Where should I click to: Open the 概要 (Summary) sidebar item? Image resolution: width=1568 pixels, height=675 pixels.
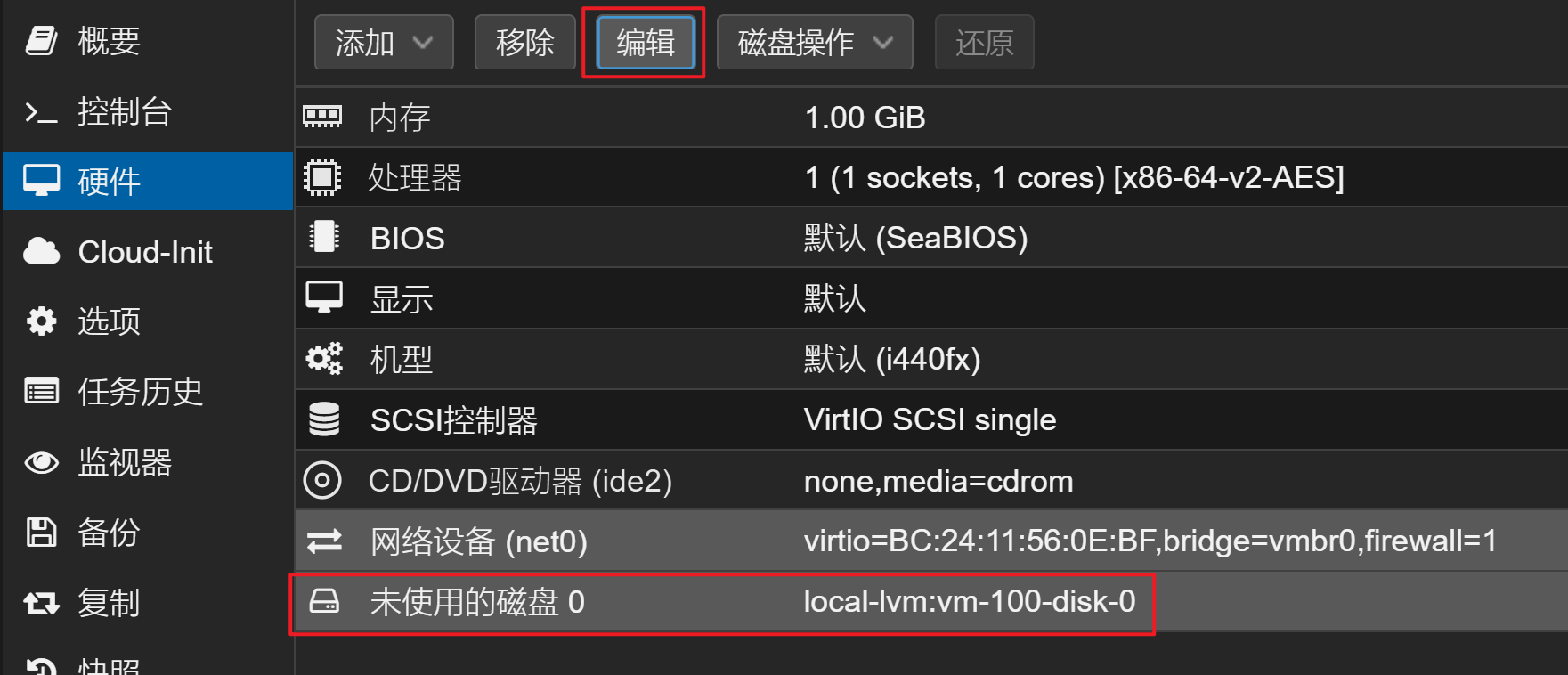tap(148, 41)
